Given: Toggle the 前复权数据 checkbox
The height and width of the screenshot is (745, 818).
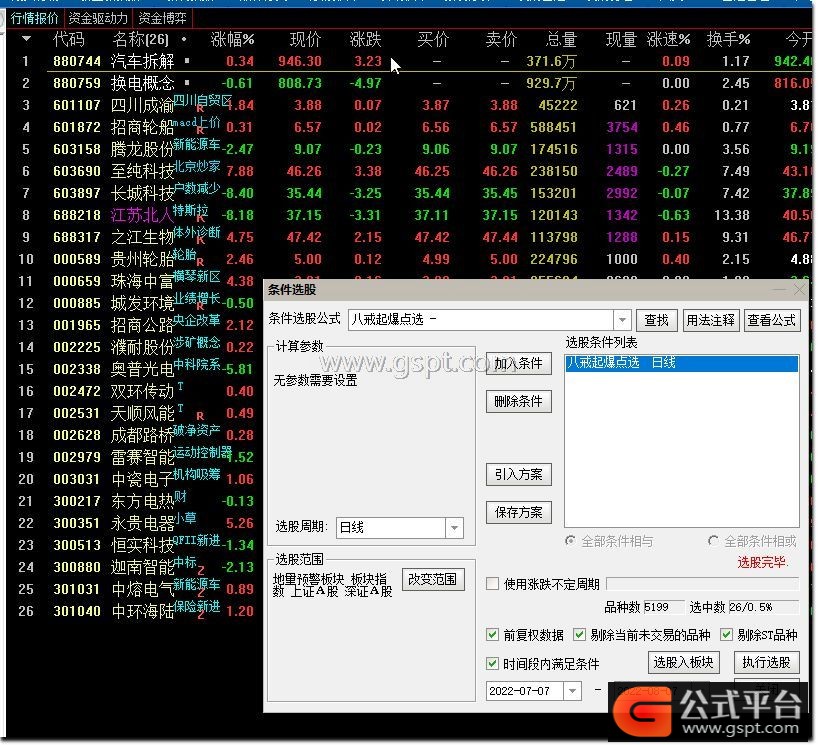Looking at the screenshot, I should coord(492,634).
